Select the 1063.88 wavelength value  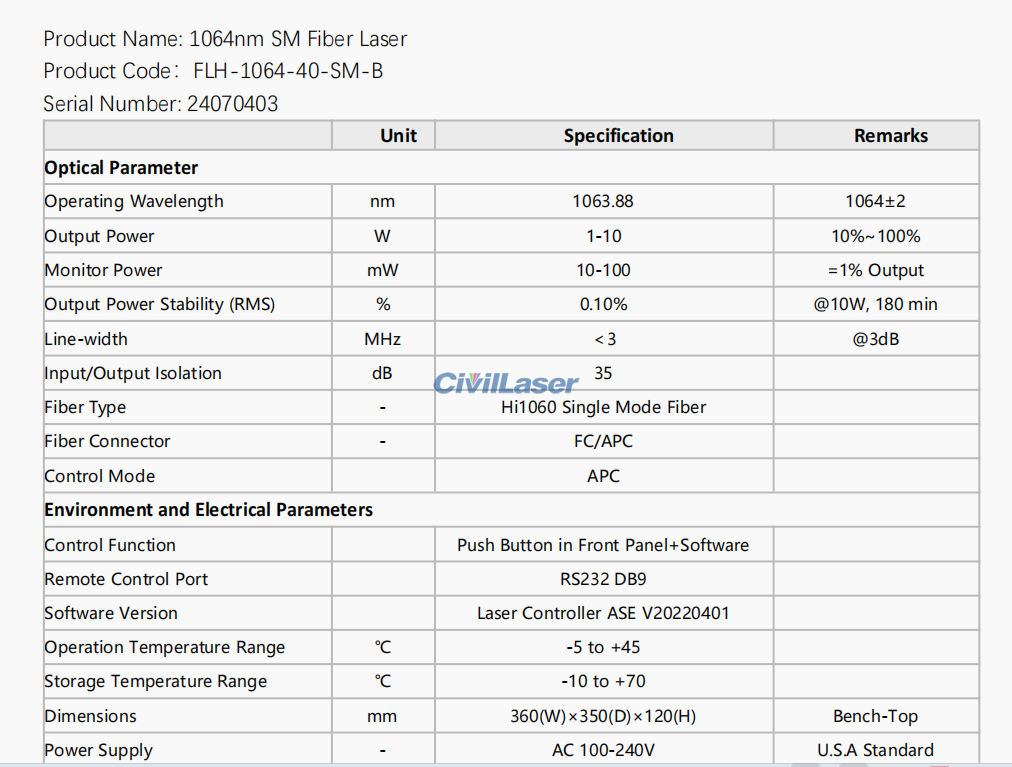pos(602,201)
